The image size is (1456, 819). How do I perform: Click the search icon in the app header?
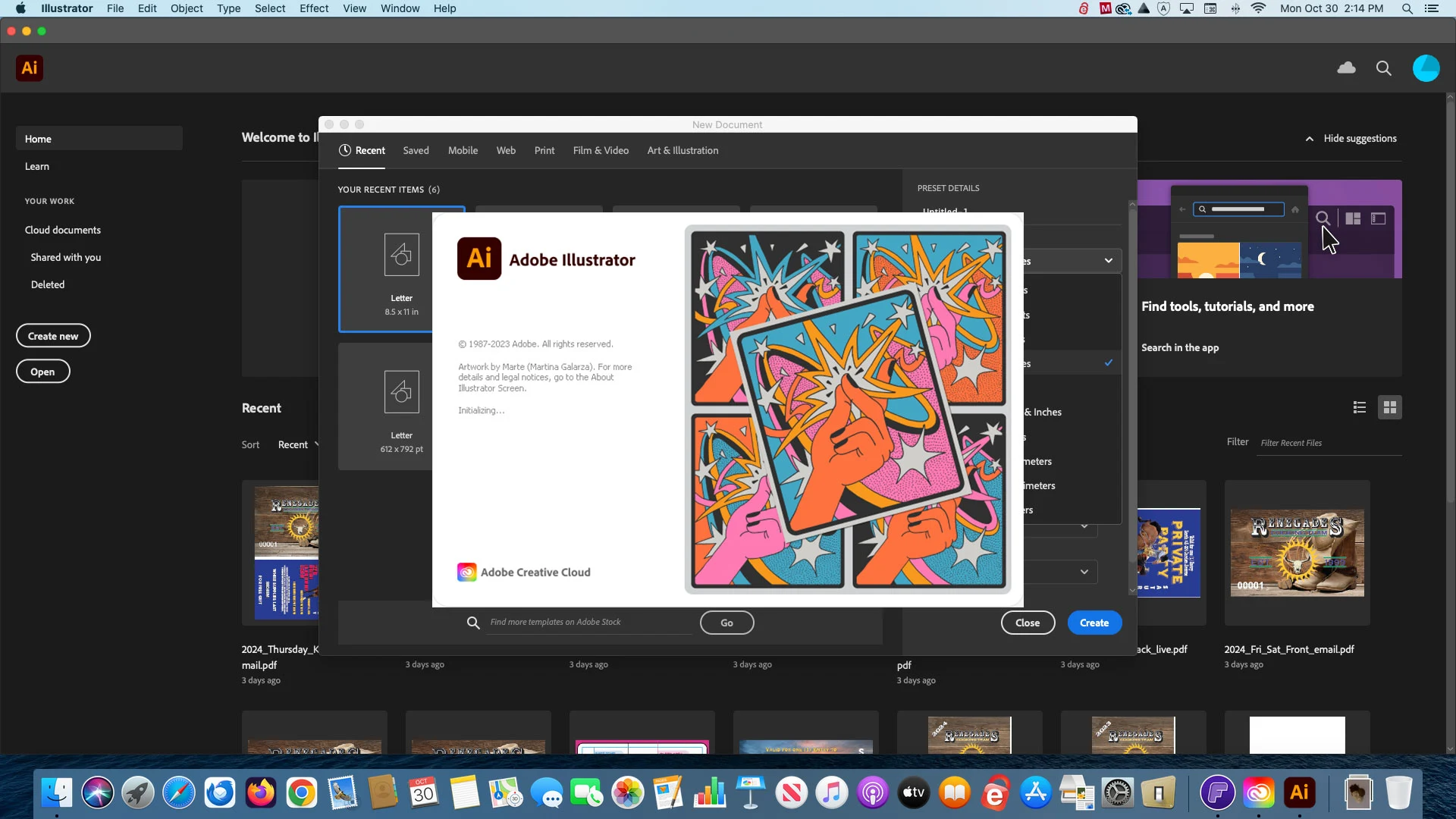(x=1383, y=67)
